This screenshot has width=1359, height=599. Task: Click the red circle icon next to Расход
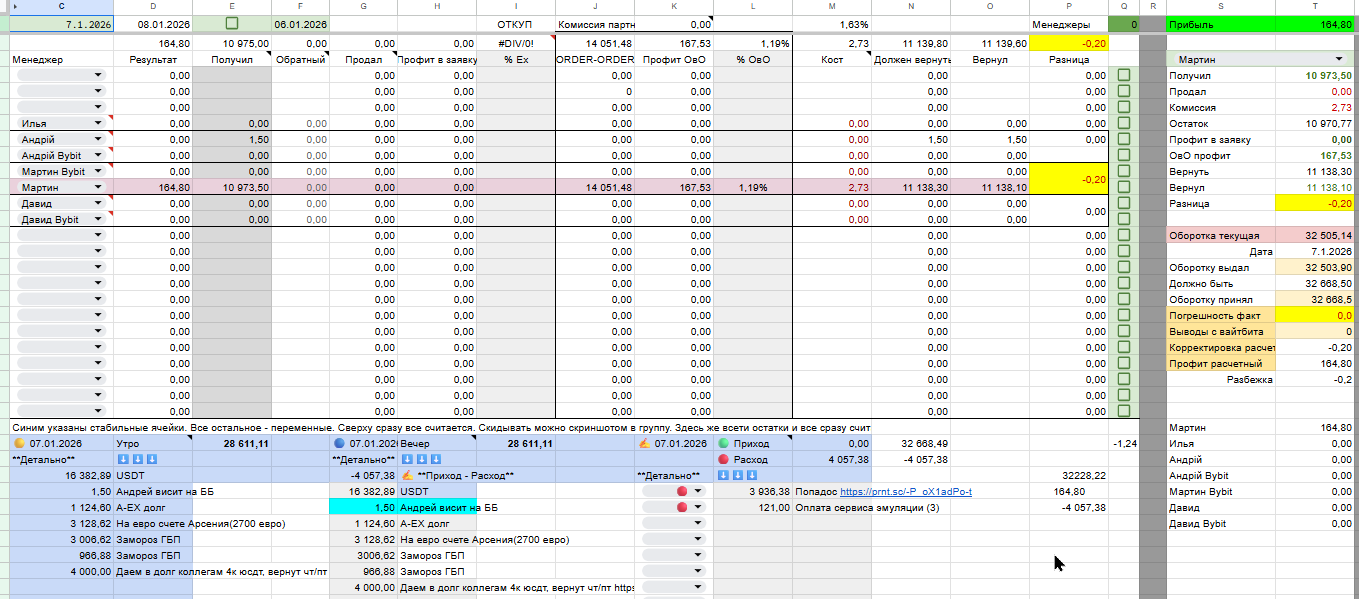(x=723, y=459)
